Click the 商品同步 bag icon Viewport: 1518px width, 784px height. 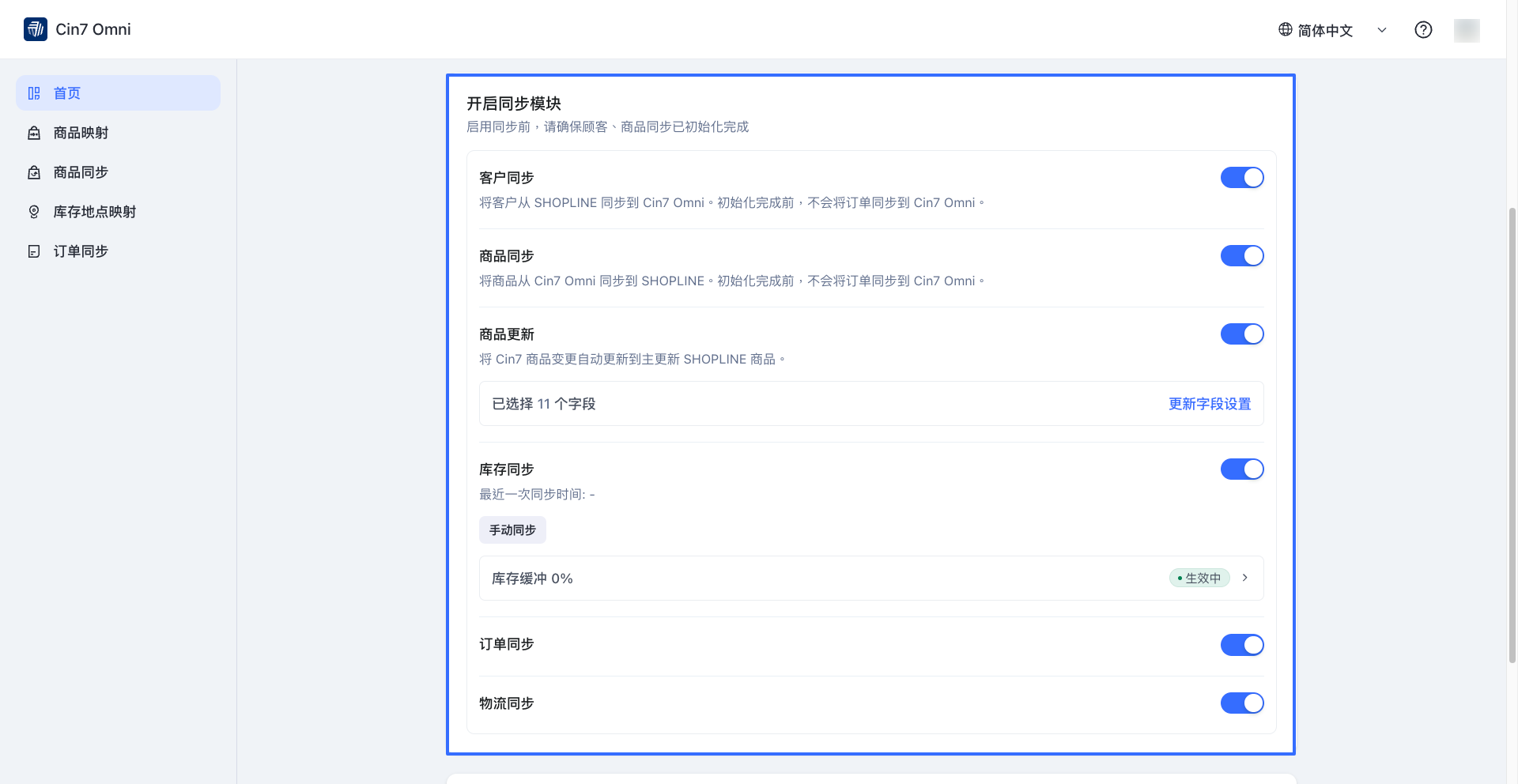tap(34, 172)
